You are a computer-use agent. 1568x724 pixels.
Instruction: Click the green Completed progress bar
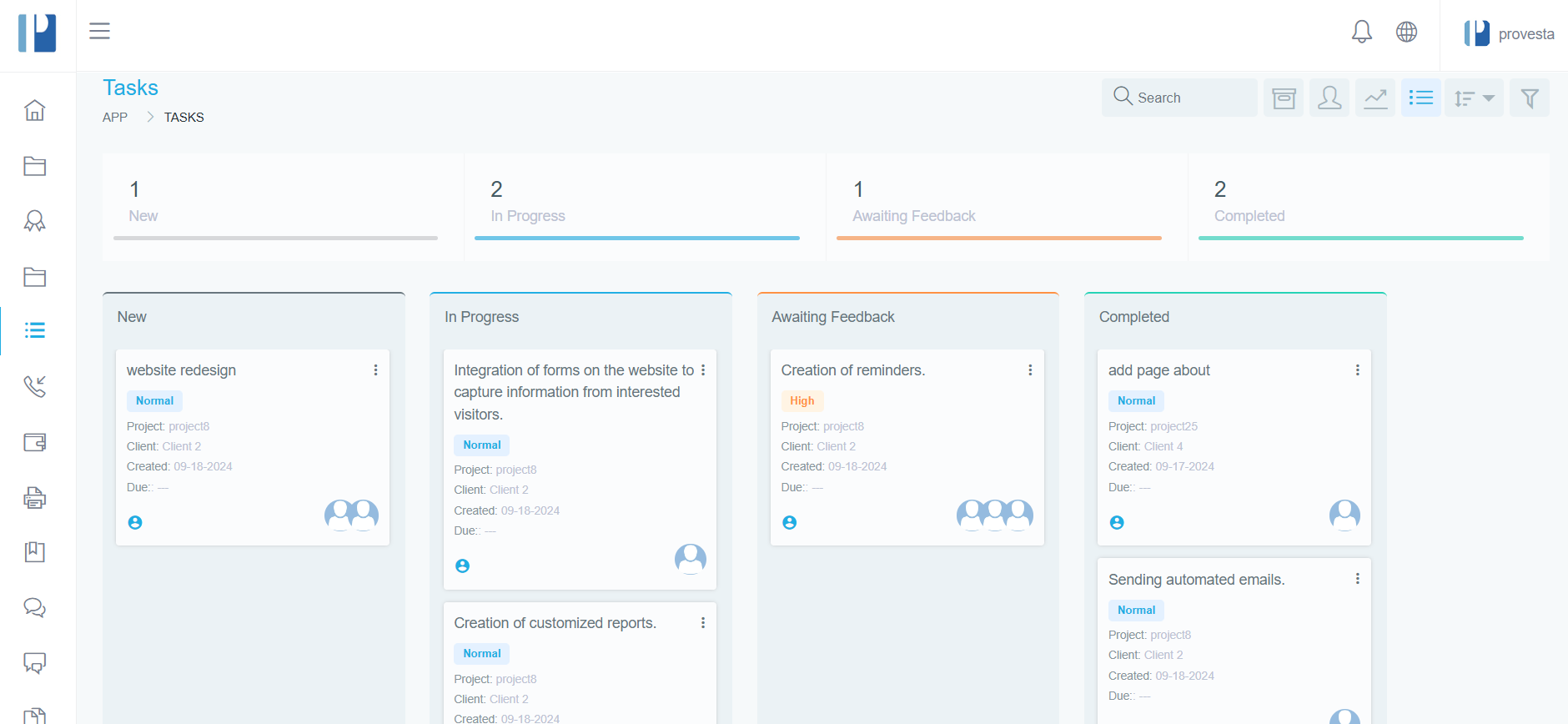pos(1360,239)
